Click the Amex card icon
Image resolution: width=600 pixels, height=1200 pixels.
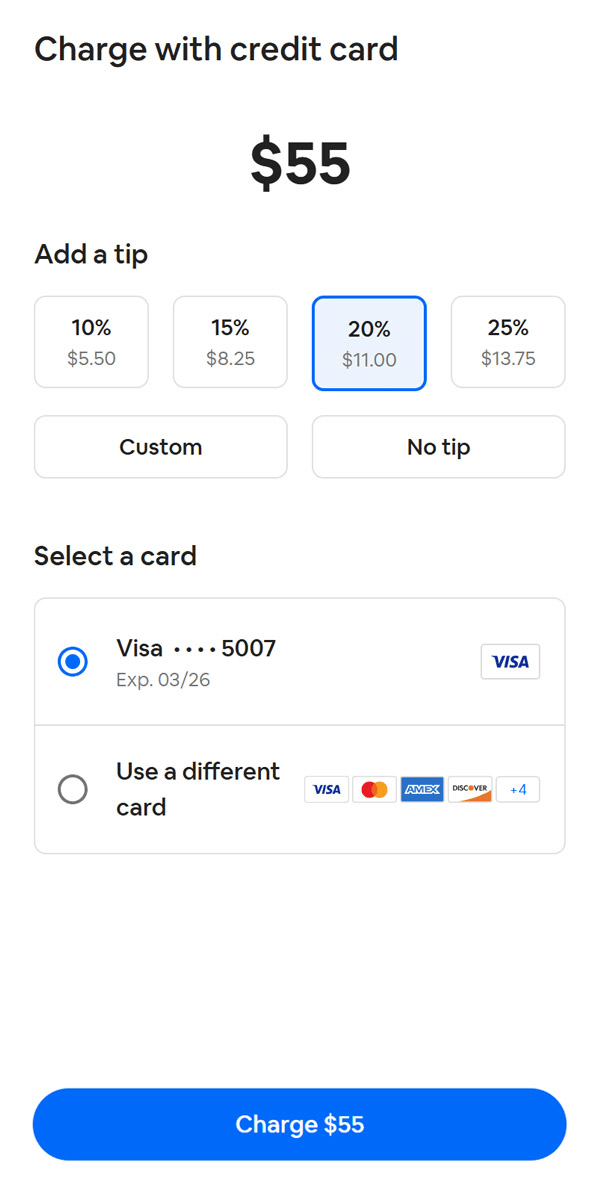[x=422, y=790]
